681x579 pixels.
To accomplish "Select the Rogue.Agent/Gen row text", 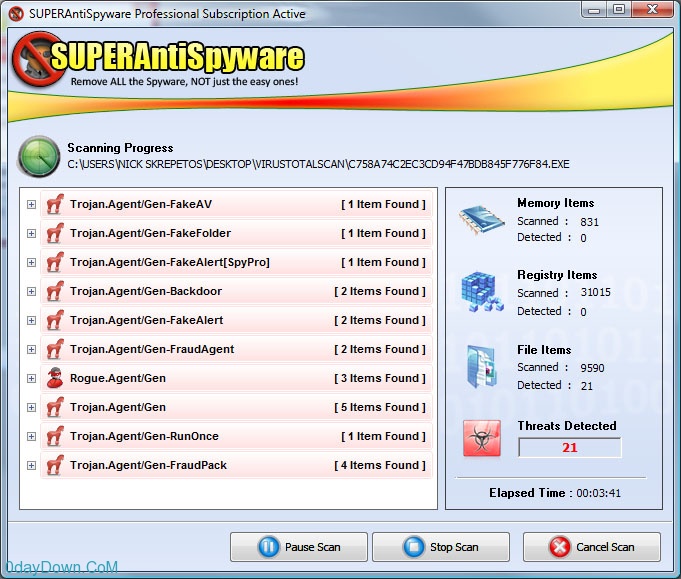I will 118,378.
